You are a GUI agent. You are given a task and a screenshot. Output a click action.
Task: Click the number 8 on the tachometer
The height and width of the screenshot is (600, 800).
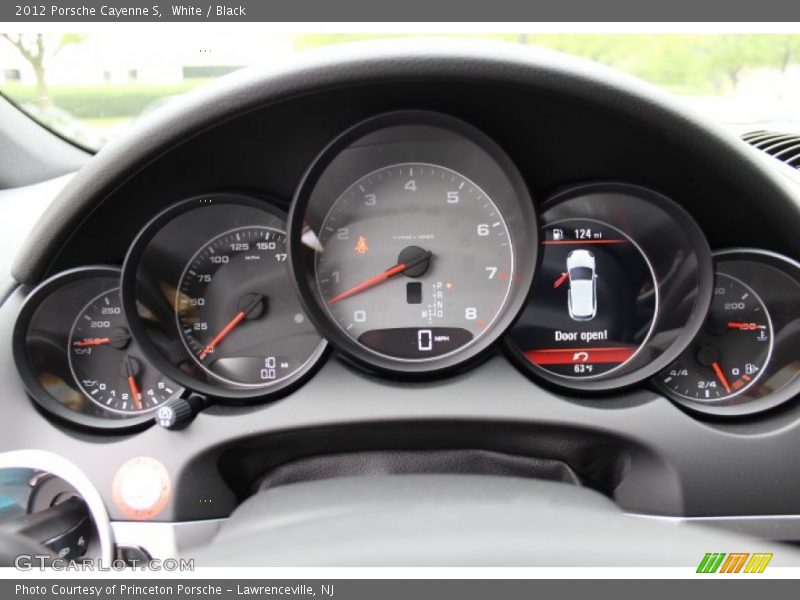point(470,313)
